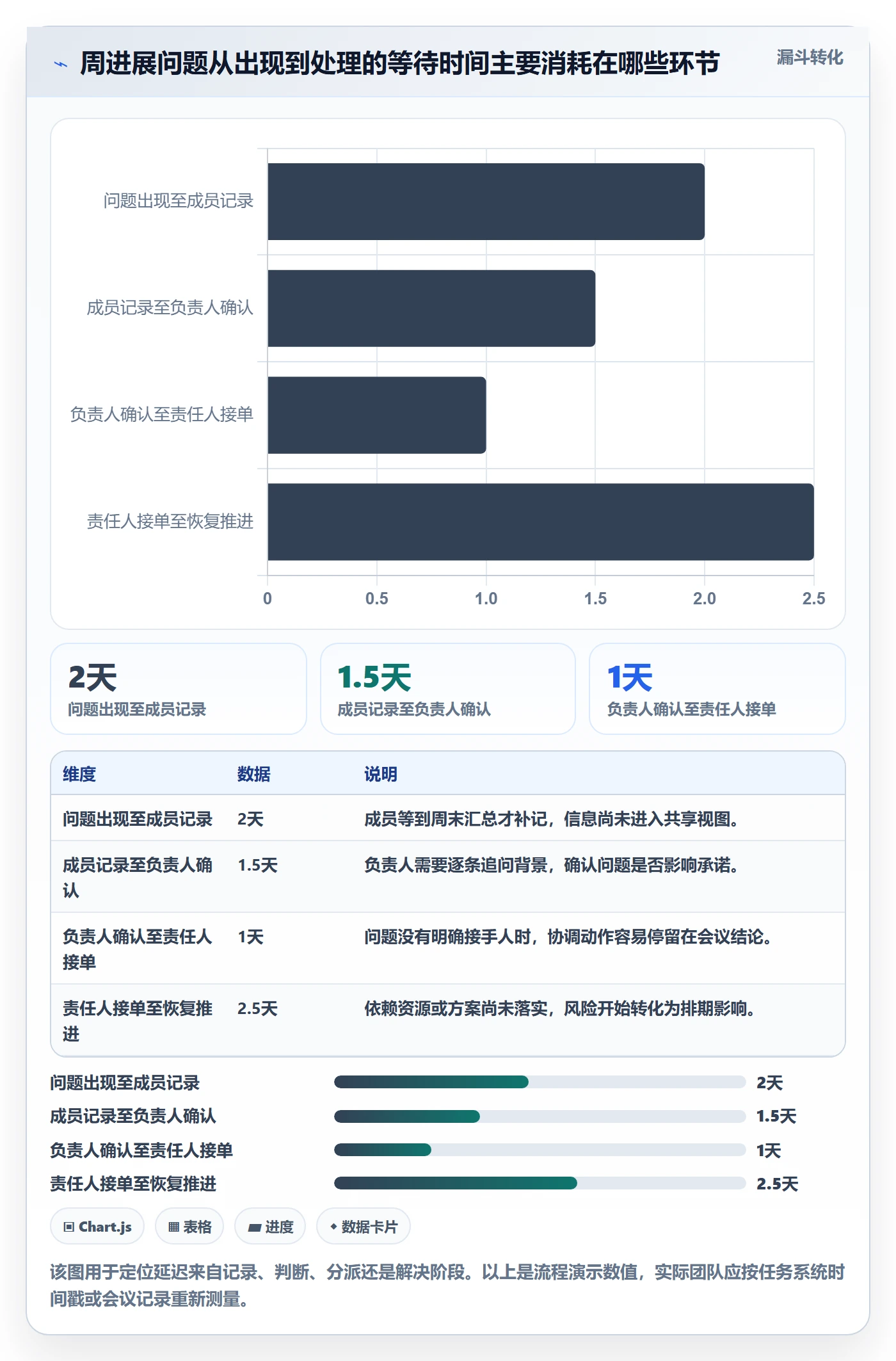This screenshot has height=1361, width=896.
Task: Click the progress bar showing 1.5天
Action: pyautogui.click(x=540, y=1116)
